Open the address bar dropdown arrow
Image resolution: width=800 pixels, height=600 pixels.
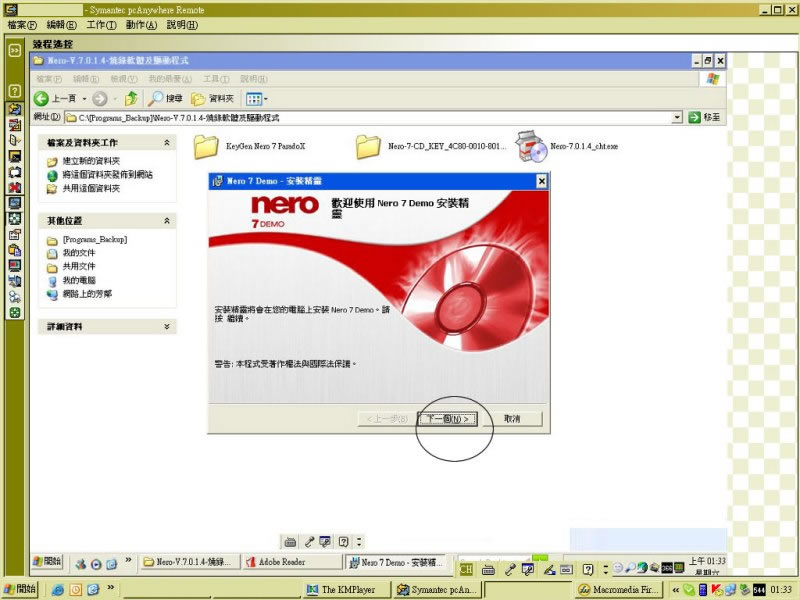[x=677, y=117]
